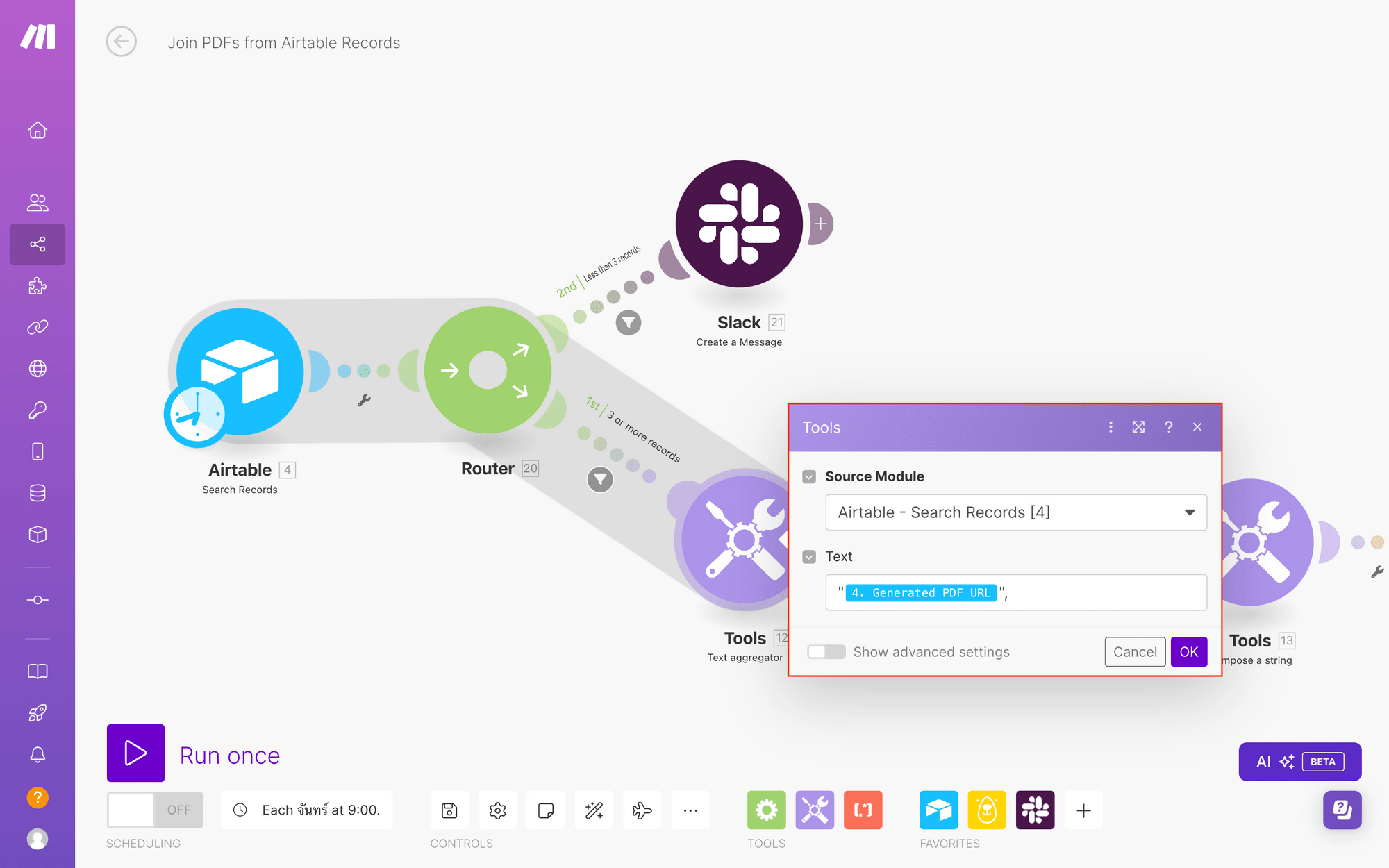Confirm the Tools dialog with OK
This screenshot has width=1389, height=868.
[1188, 651]
